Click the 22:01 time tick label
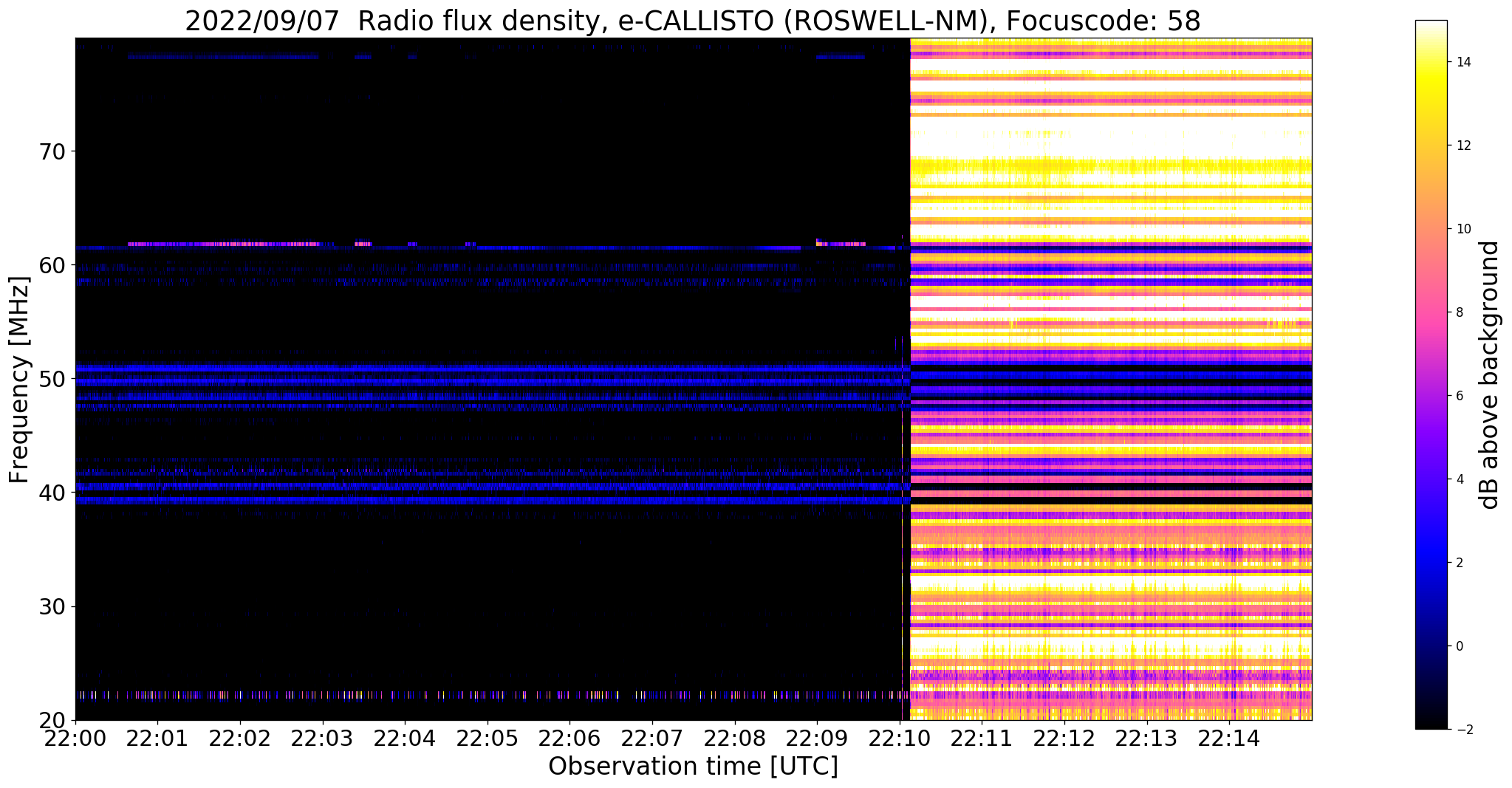The width and height of the screenshot is (1512, 788). [157, 737]
